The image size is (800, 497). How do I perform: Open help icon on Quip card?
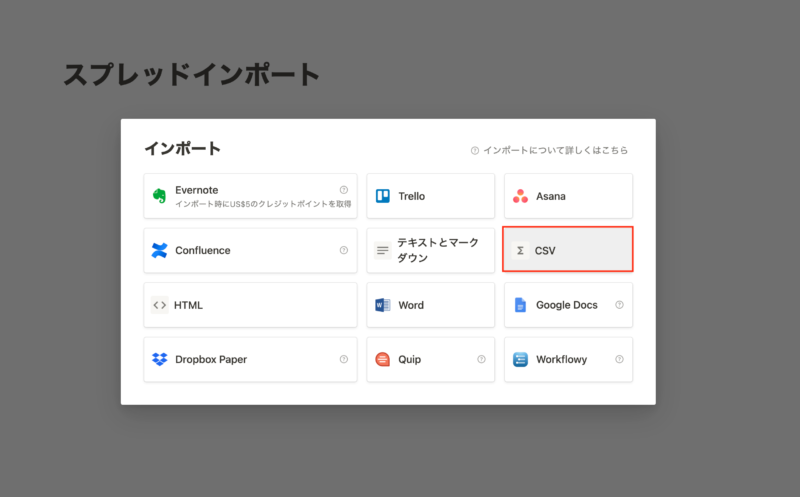pos(481,359)
